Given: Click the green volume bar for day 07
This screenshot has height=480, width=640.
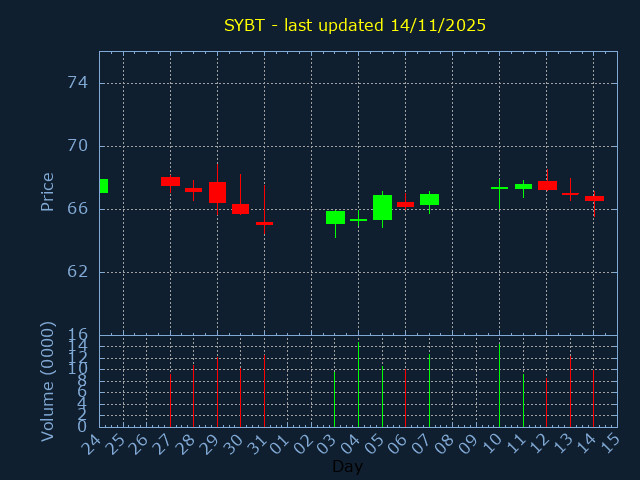Looking at the screenshot, I should tap(429, 391).
